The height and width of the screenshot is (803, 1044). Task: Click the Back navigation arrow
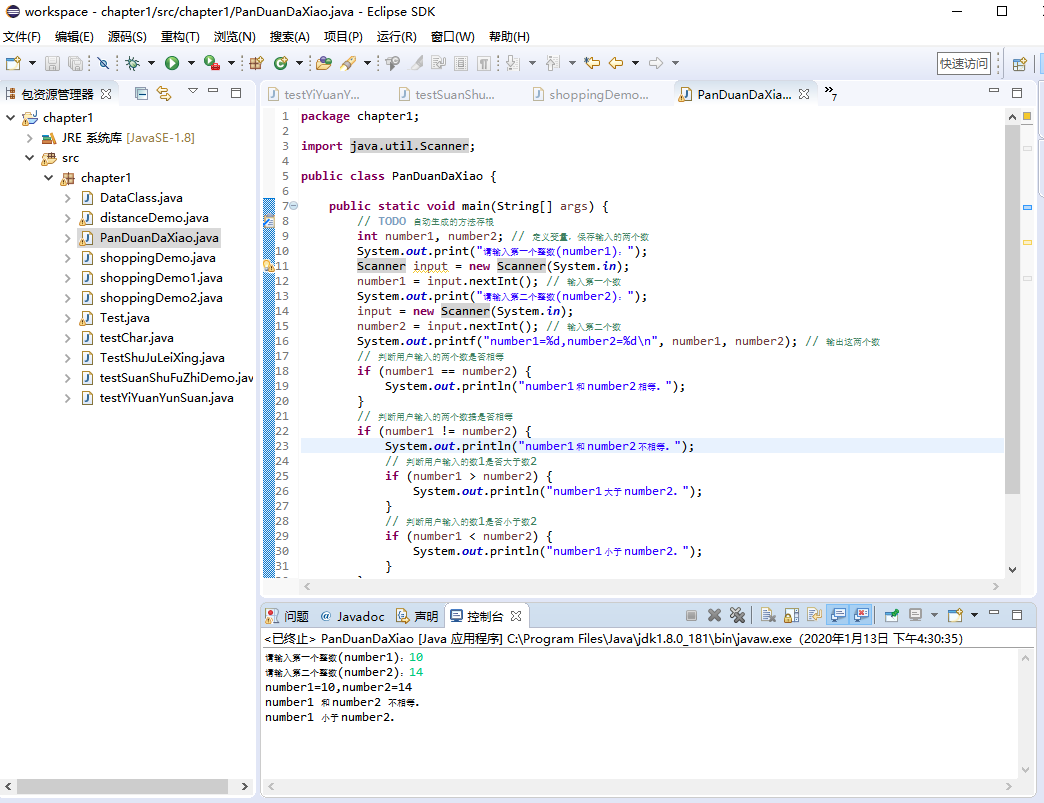tap(616, 63)
